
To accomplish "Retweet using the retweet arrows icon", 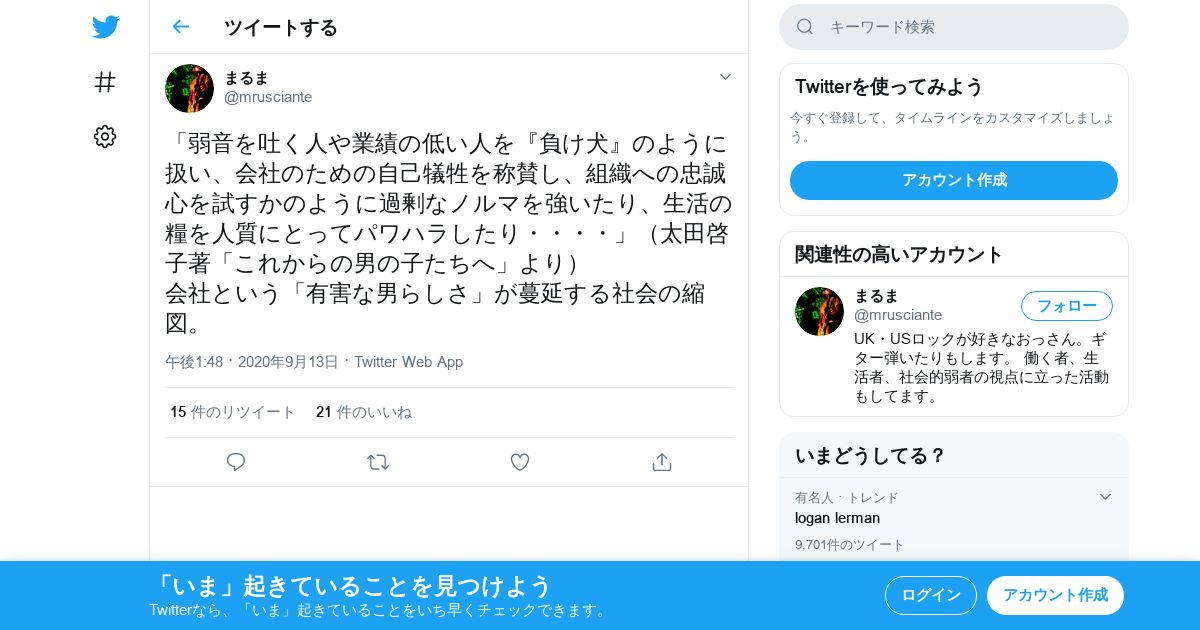I will coord(378,462).
